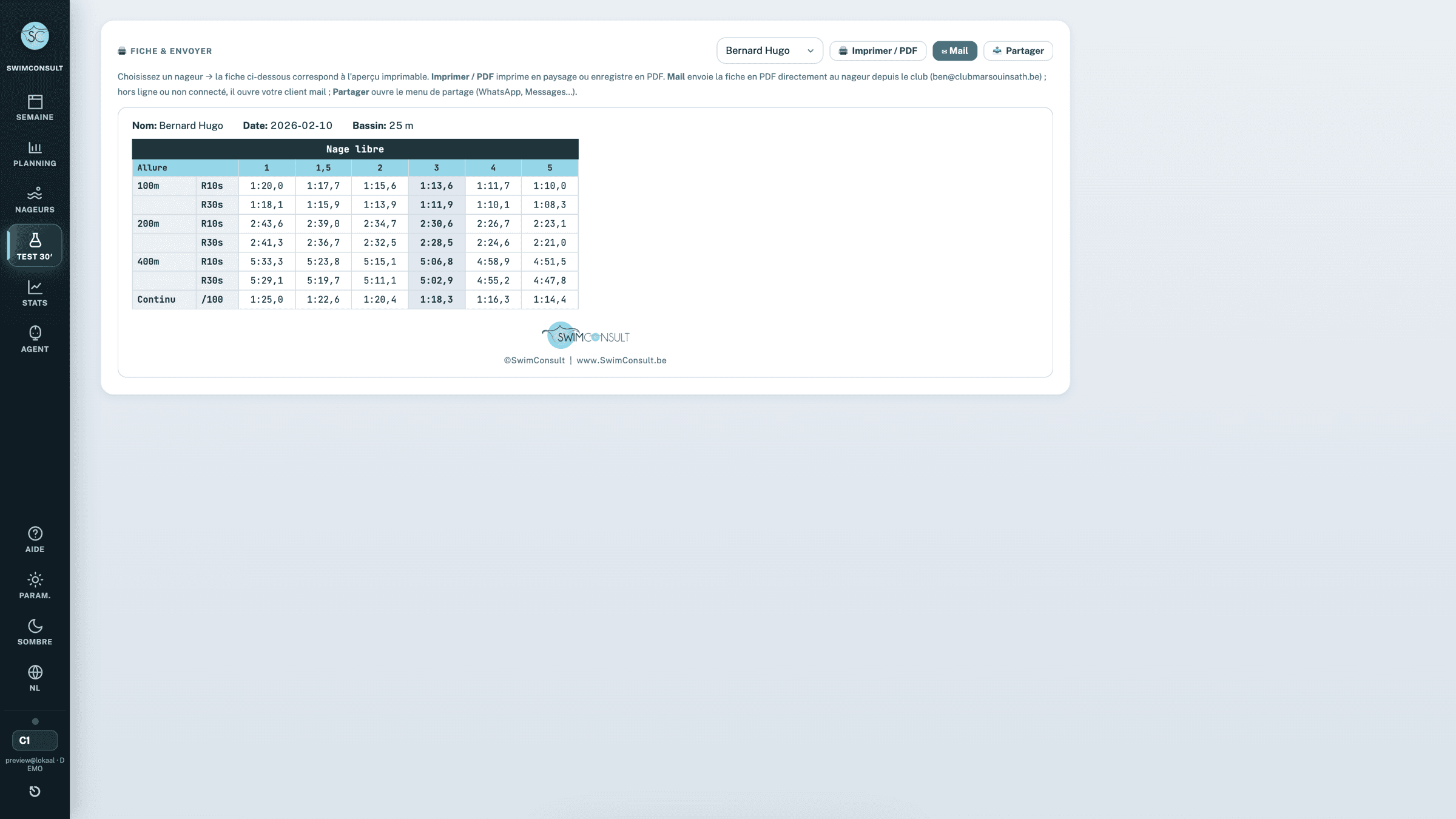Click the 400m row label

pos(164,261)
